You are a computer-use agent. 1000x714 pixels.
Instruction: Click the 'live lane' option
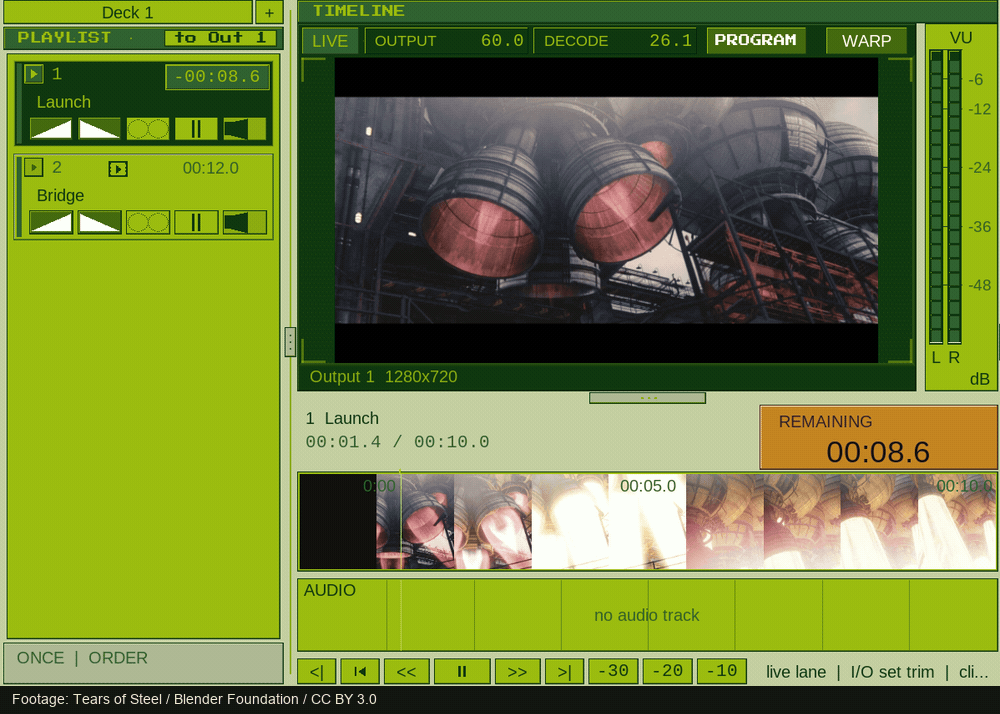coord(796,672)
